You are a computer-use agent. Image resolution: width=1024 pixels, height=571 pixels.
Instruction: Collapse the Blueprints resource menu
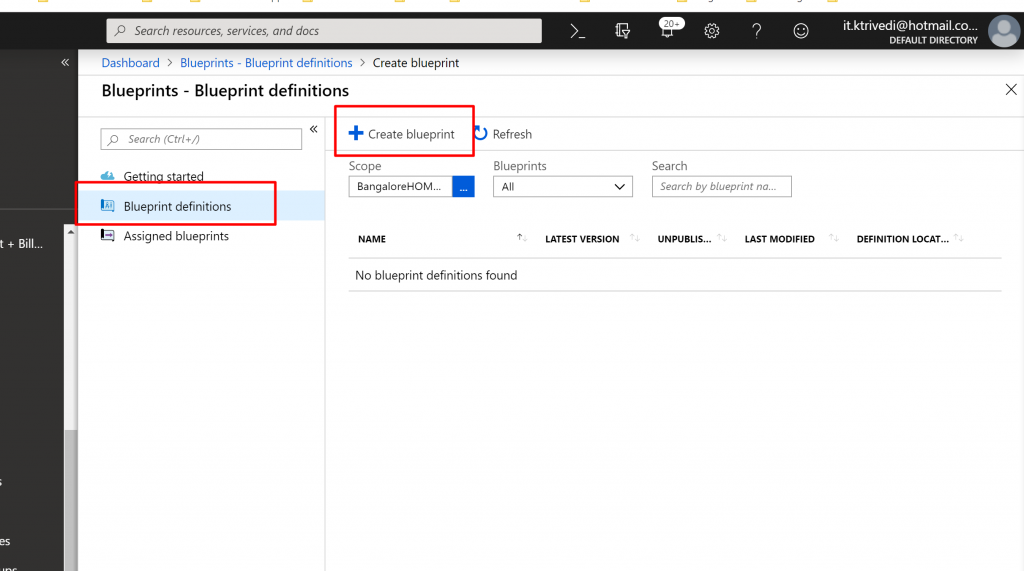click(x=313, y=129)
